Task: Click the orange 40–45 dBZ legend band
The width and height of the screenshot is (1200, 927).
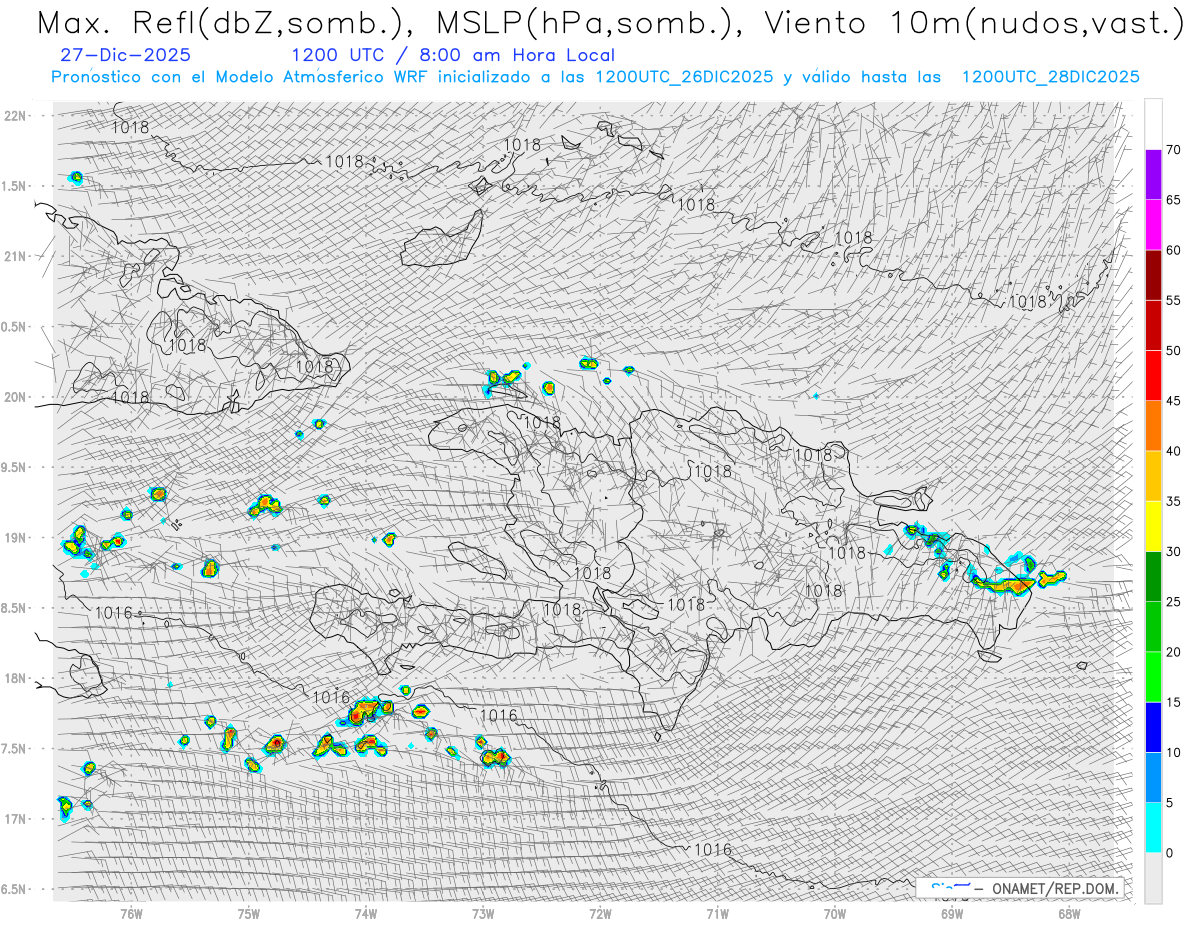Action: tap(1153, 426)
